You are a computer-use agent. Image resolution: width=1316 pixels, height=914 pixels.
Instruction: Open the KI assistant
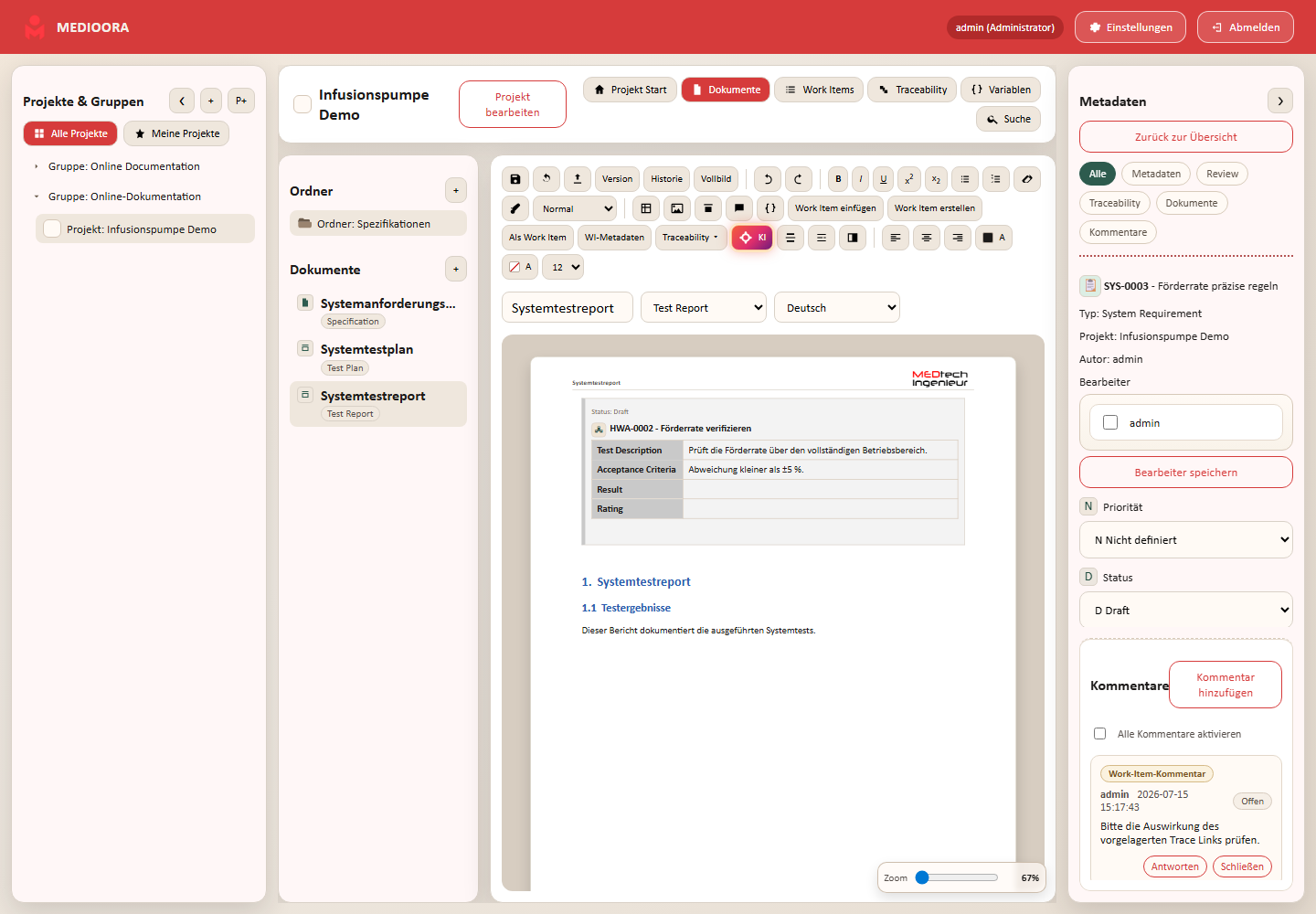click(752, 238)
